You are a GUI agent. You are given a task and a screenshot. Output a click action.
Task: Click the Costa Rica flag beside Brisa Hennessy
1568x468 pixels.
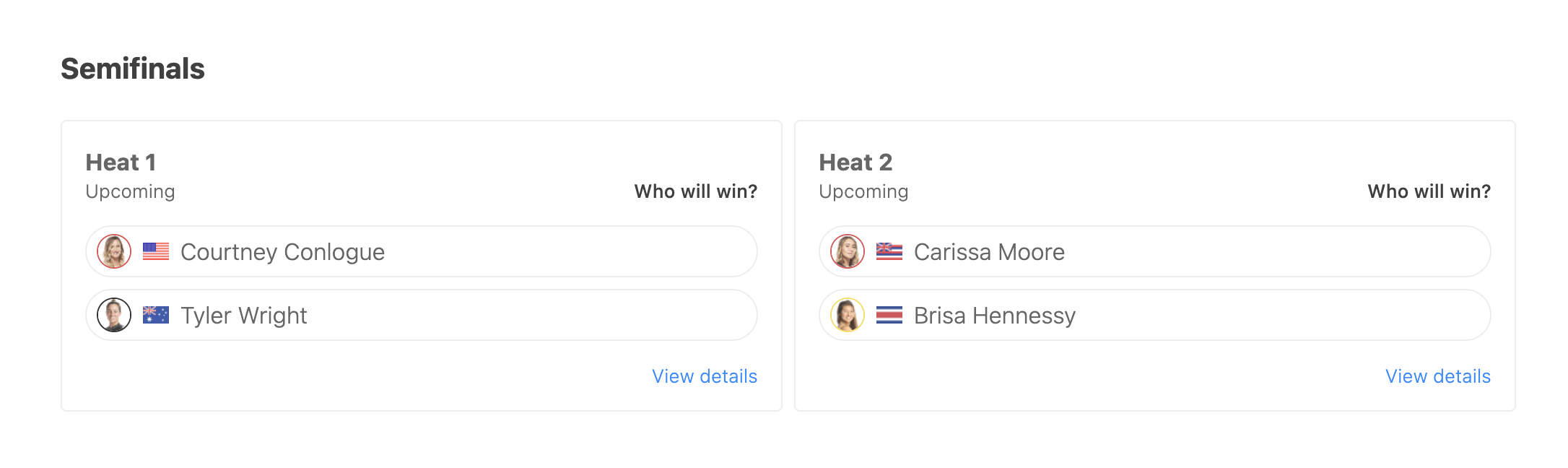[889, 315]
